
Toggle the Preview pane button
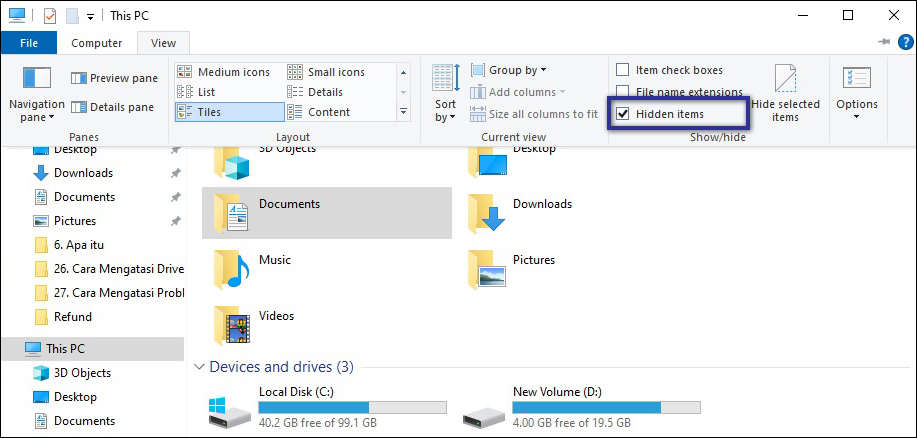[114, 78]
